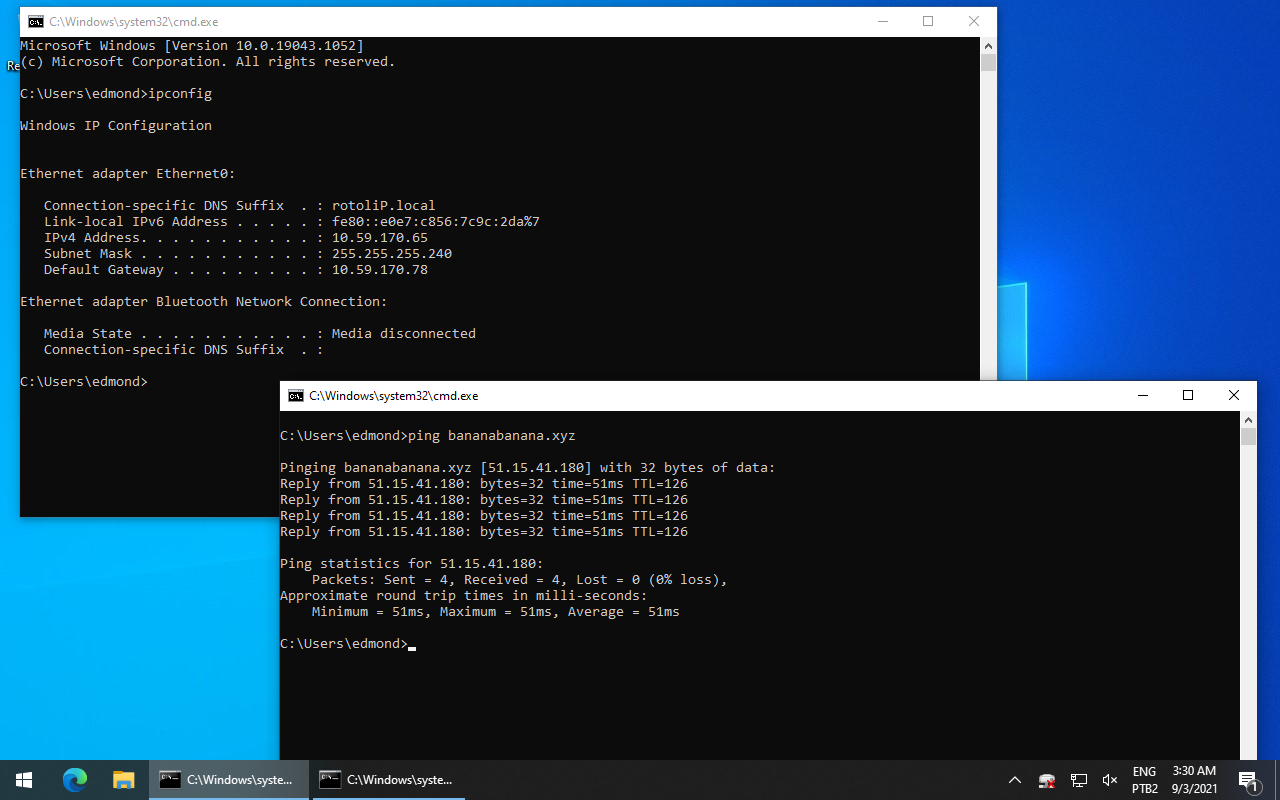1280x800 pixels.
Task: Launch Microsoft Edge from the taskbar
Action: 75,780
